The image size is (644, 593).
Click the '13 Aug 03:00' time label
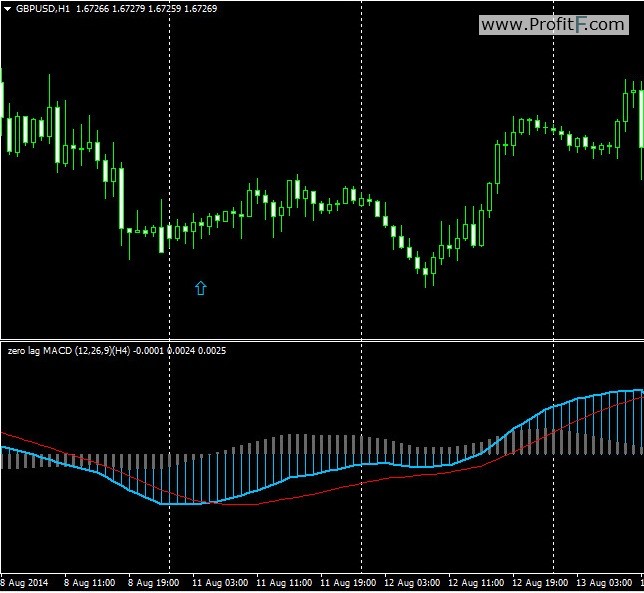[604, 583]
